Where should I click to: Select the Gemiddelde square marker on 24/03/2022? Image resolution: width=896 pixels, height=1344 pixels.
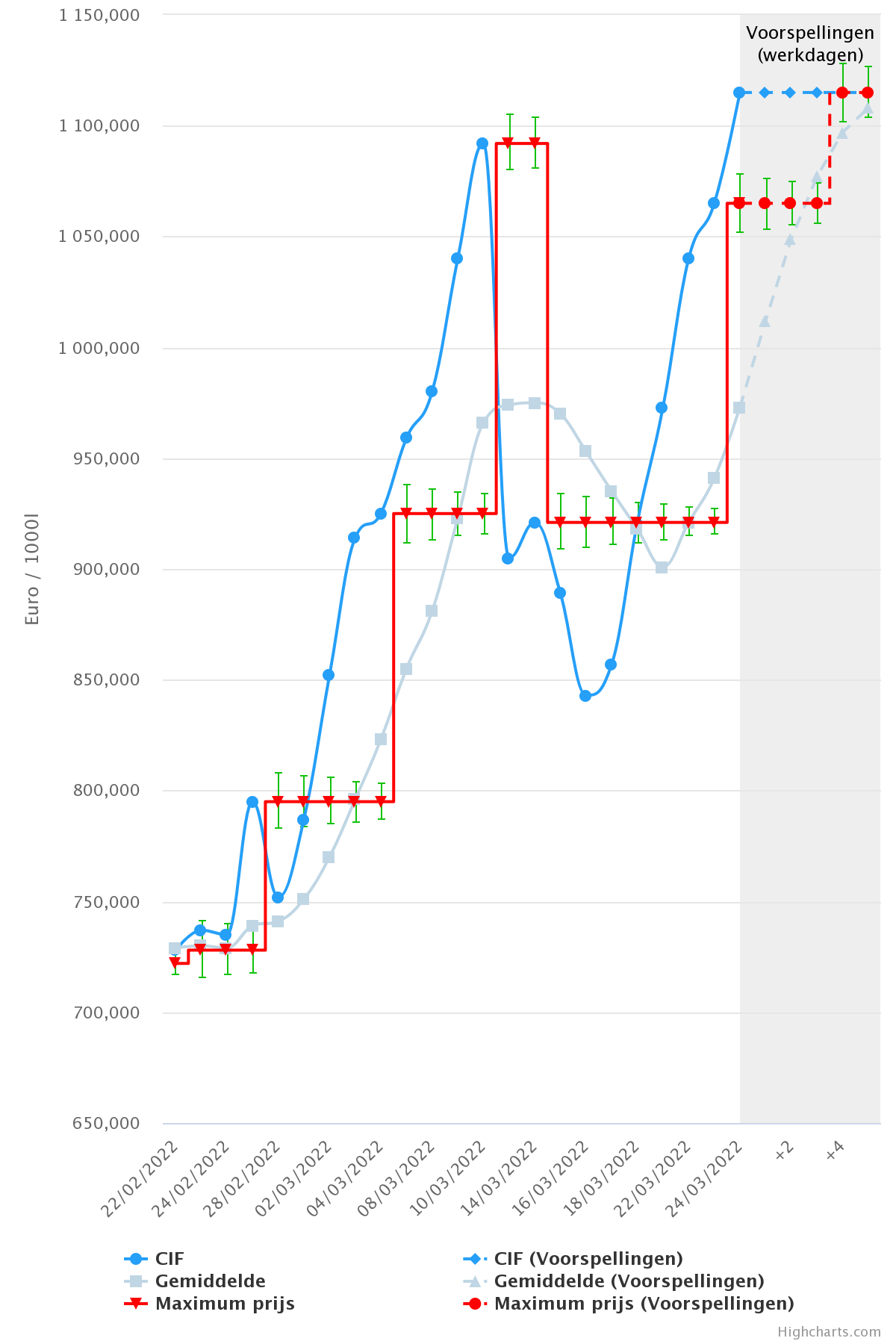739,408
